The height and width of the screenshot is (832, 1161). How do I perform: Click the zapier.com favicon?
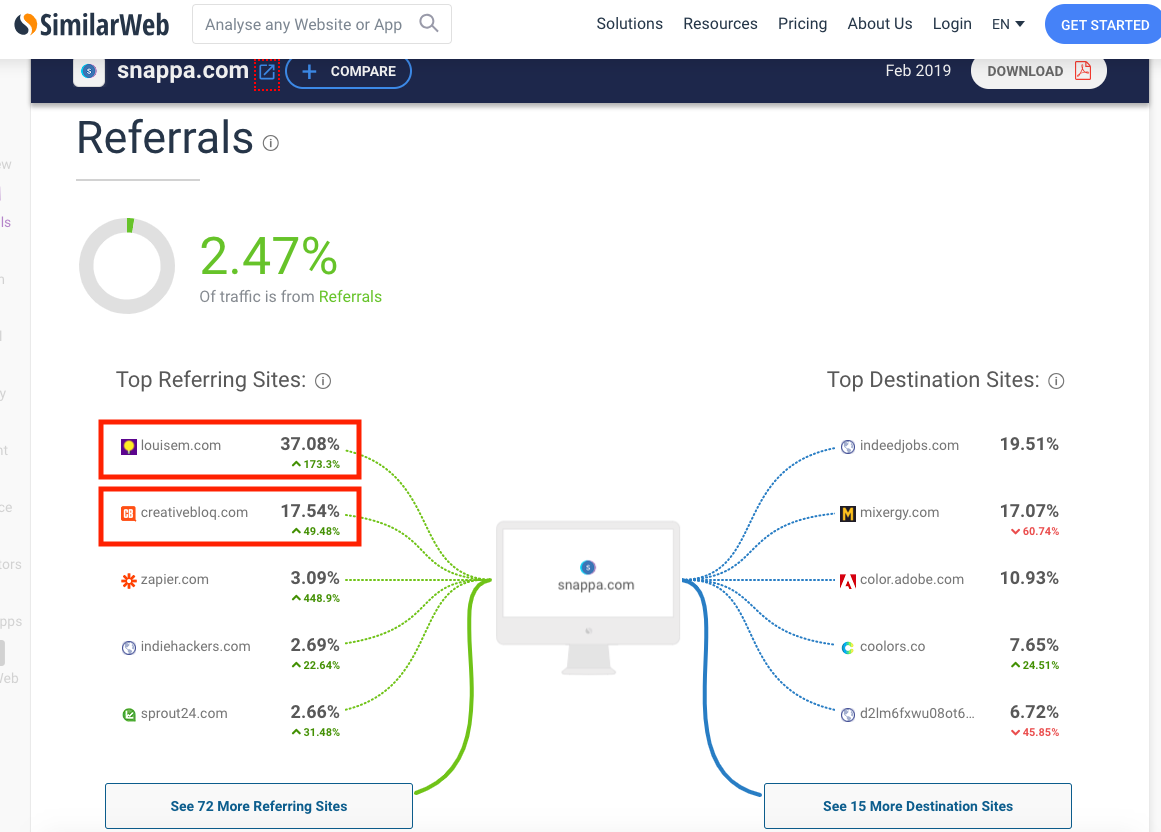(x=129, y=580)
